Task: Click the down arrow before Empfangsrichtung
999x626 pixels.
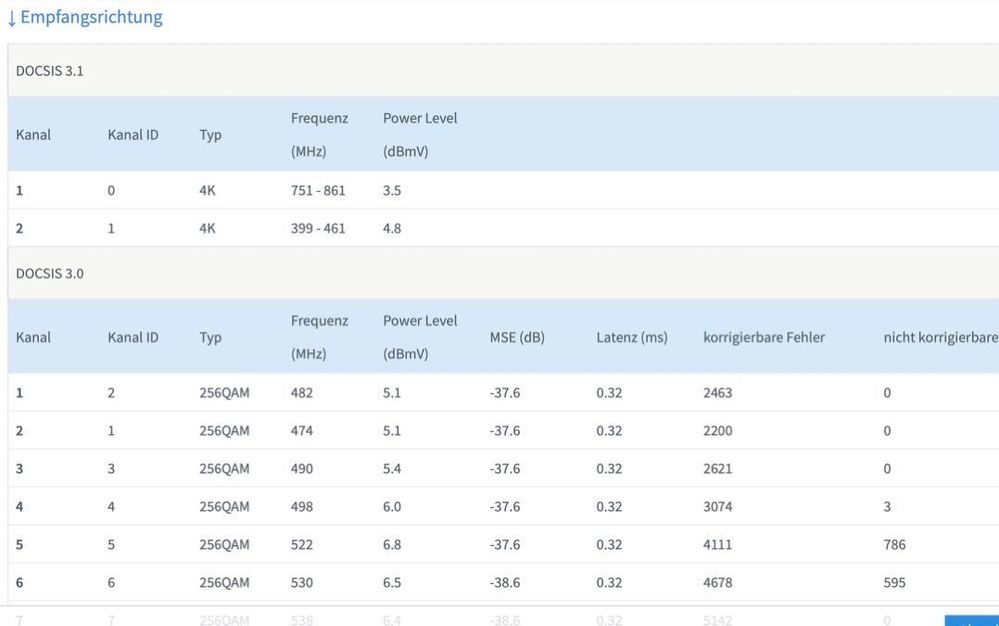Action: [x=11, y=18]
